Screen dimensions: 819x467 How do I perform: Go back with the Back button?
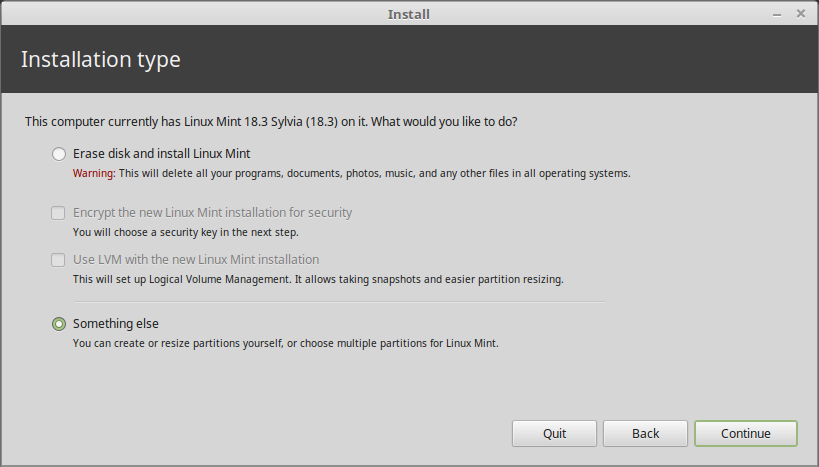point(645,433)
